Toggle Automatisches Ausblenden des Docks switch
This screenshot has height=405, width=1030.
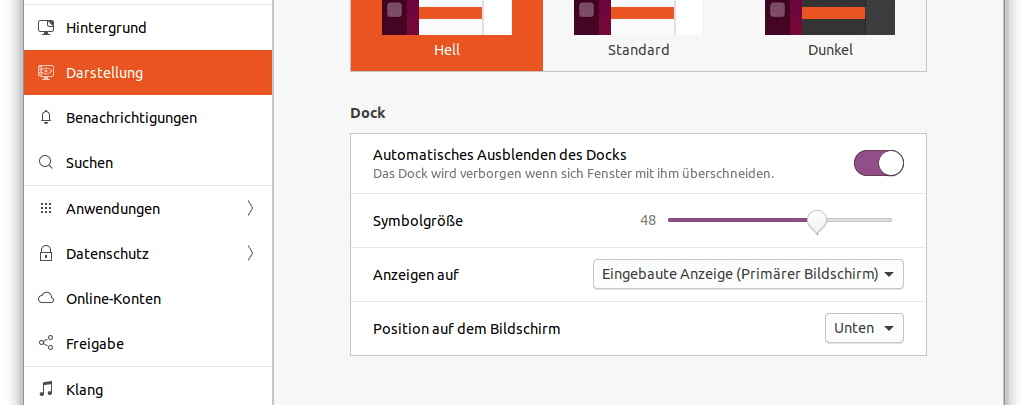coord(878,163)
